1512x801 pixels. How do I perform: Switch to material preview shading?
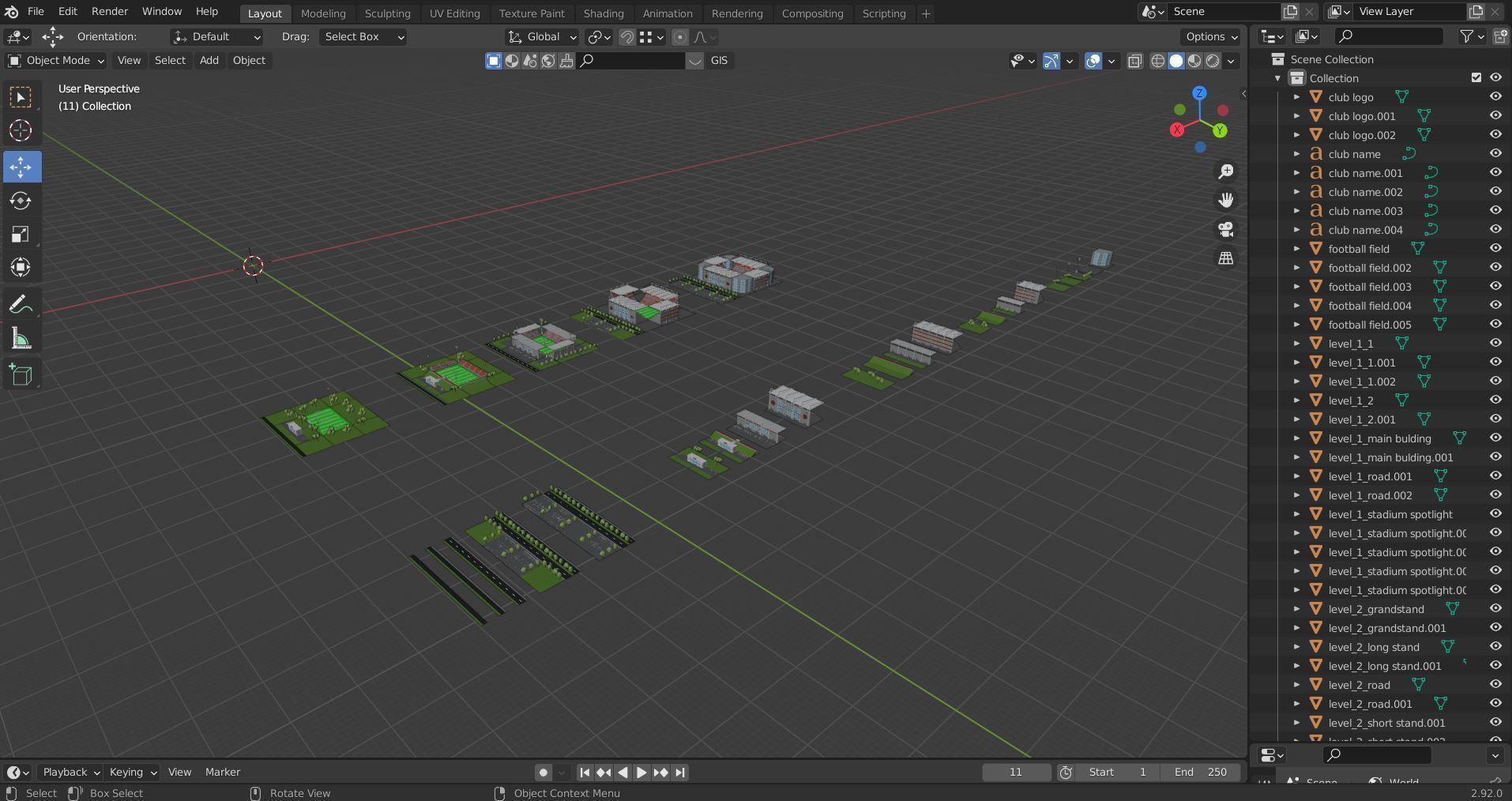pyautogui.click(x=1194, y=61)
